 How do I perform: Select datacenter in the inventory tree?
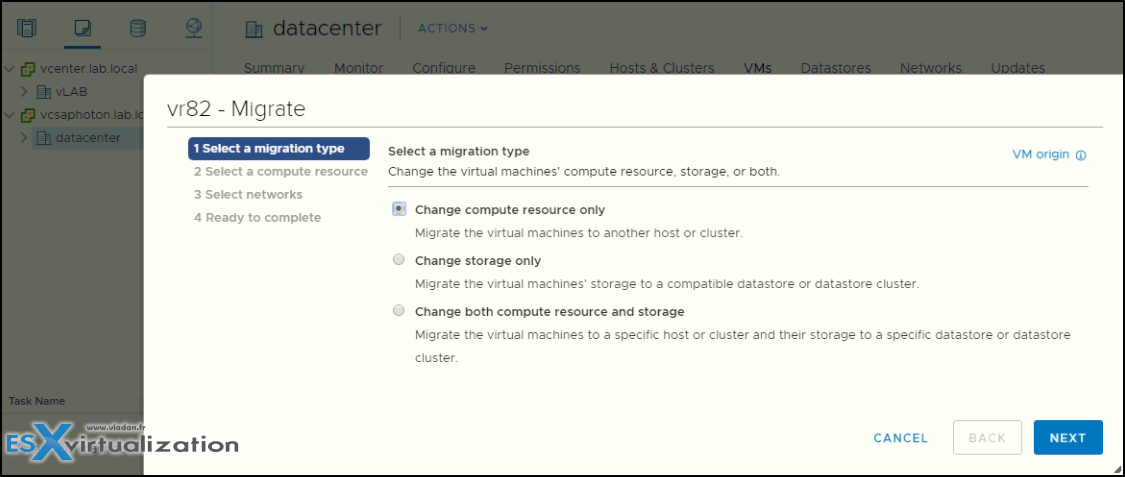(88, 138)
